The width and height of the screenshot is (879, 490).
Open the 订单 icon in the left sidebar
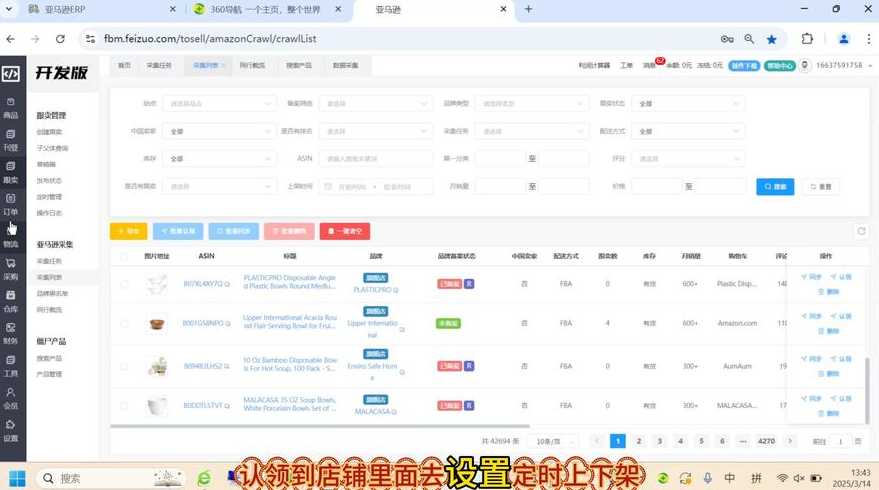(11, 205)
